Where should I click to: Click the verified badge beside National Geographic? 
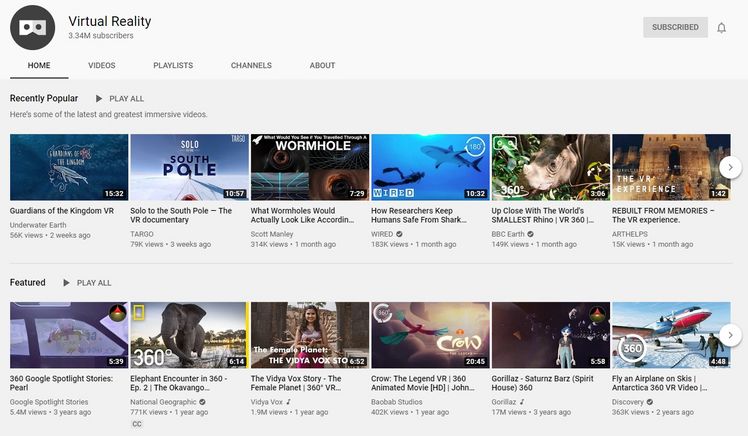click(202, 402)
